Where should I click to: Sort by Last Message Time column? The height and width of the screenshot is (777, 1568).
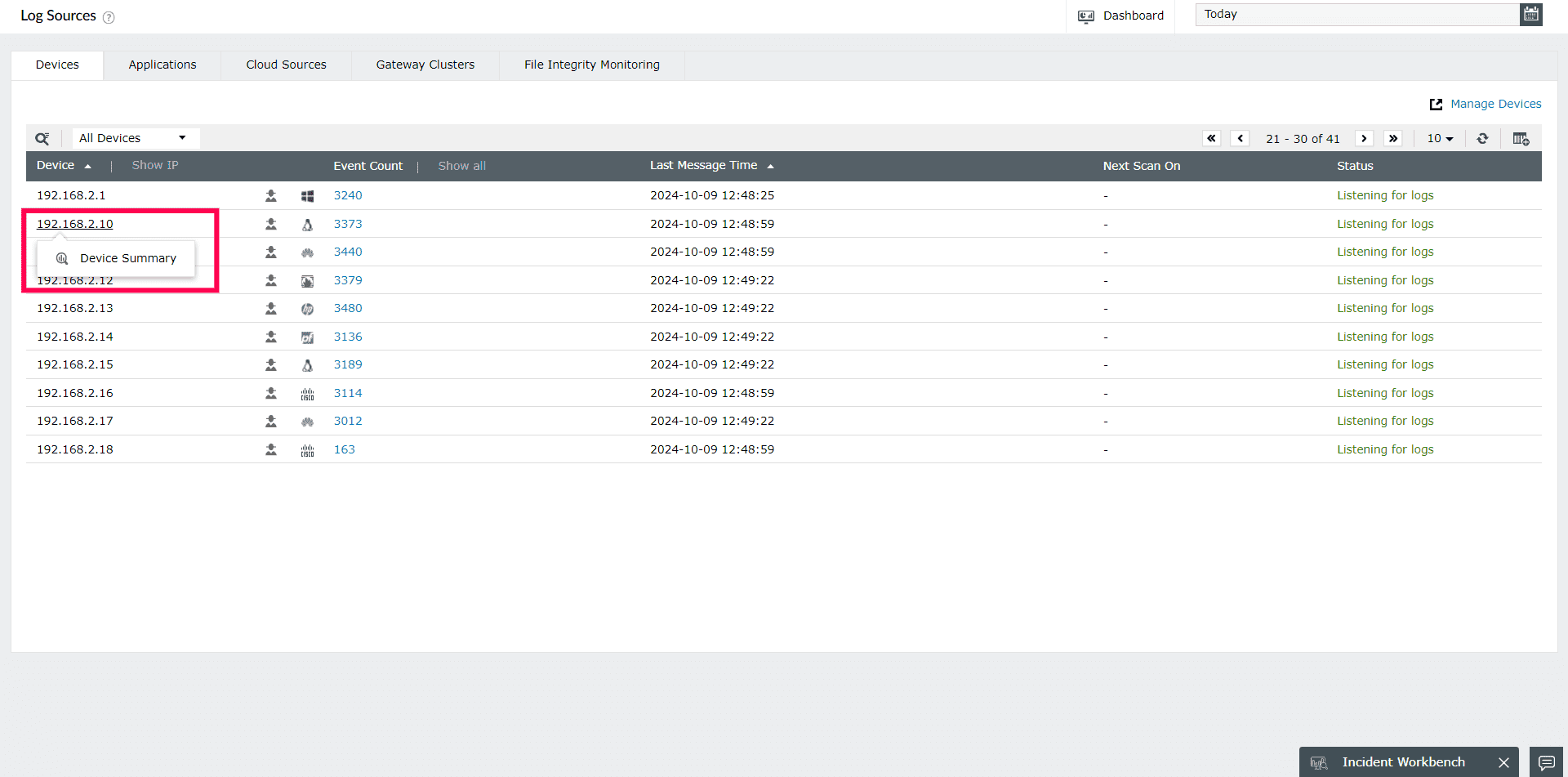(x=704, y=166)
